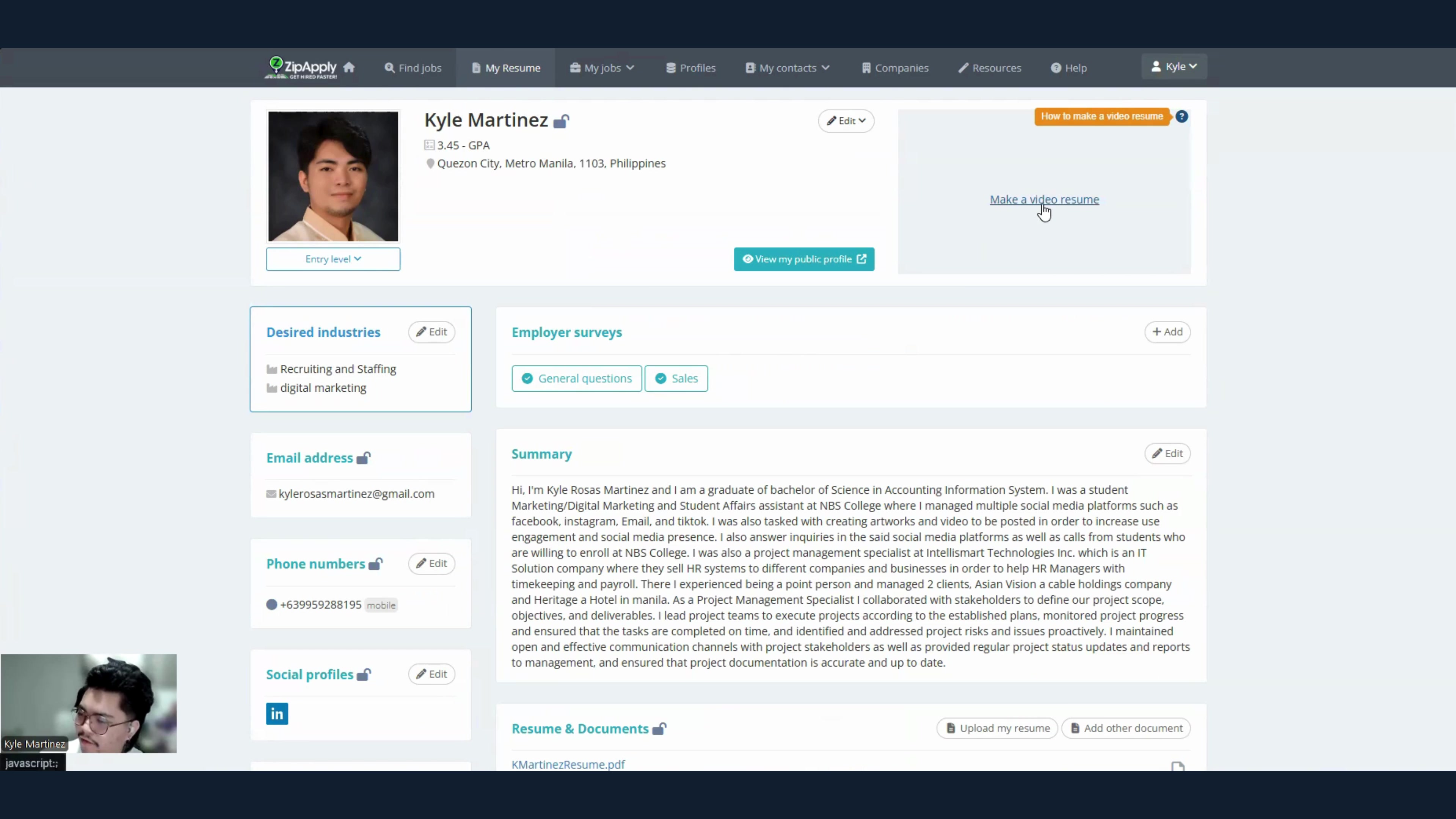The height and width of the screenshot is (819, 1456).
Task: Open the Kyle account menu
Action: pos(1174,67)
